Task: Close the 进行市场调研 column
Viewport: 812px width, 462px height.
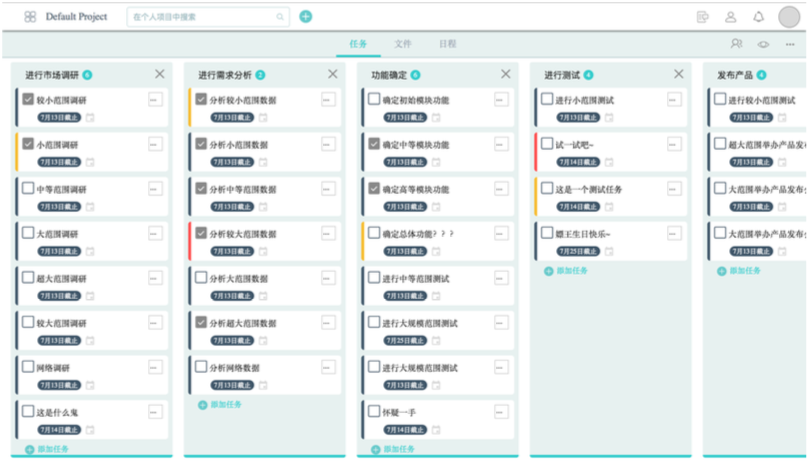Action: (x=160, y=74)
